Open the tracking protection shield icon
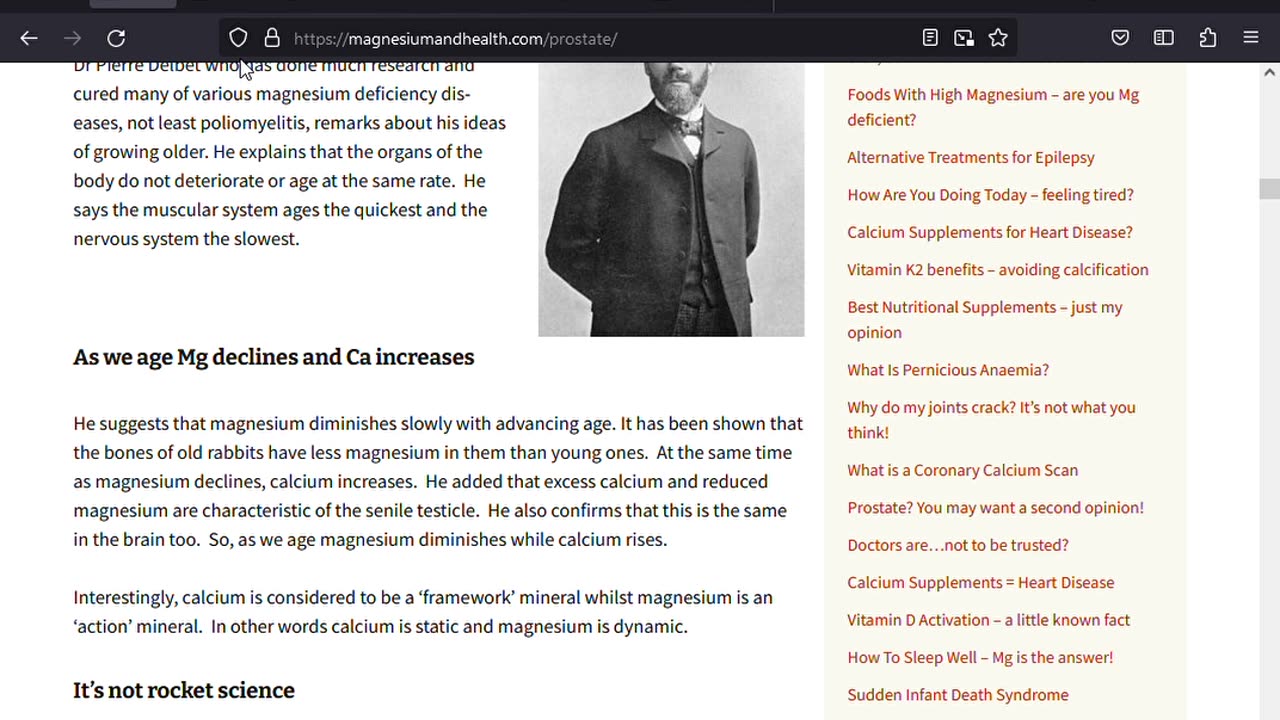1280x720 pixels. tap(238, 38)
